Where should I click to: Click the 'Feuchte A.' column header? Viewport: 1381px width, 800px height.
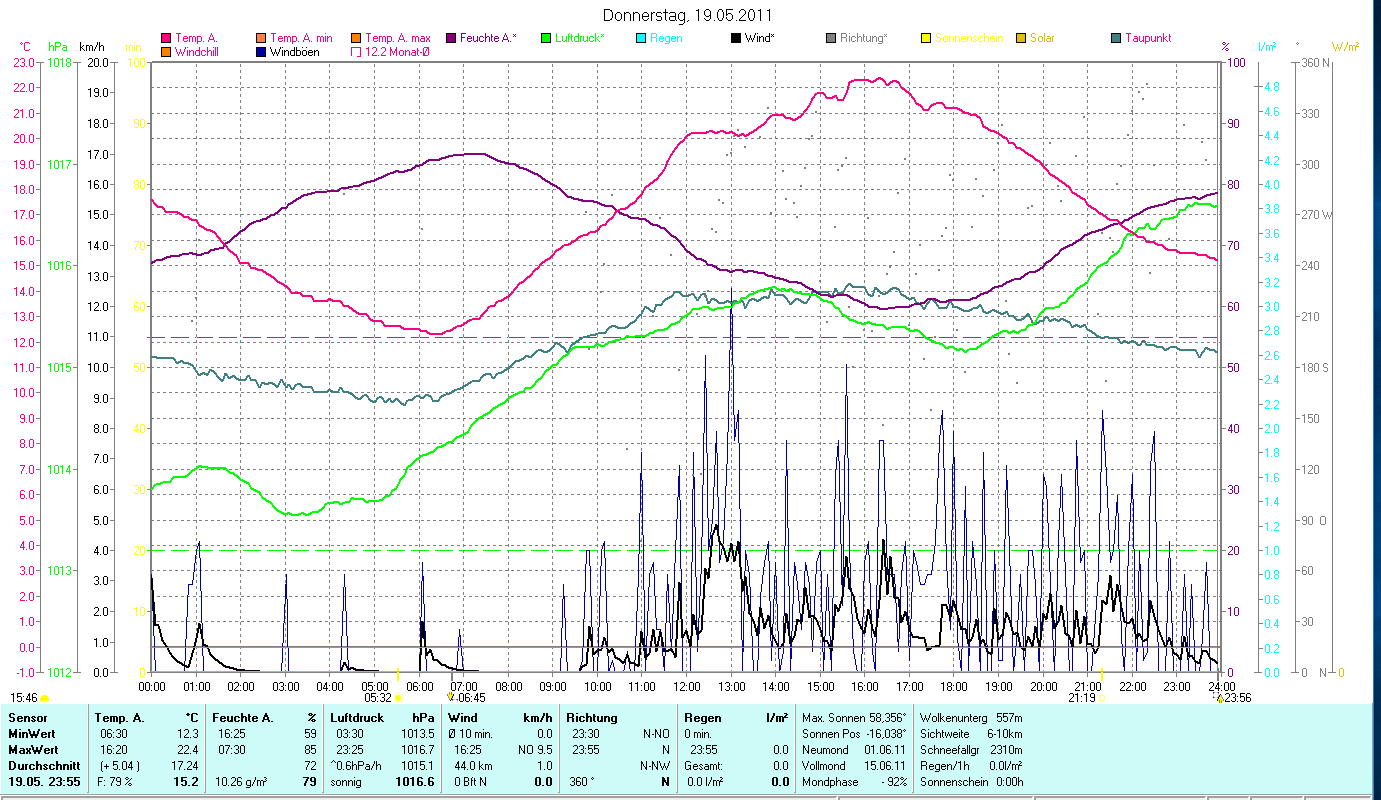(243, 718)
